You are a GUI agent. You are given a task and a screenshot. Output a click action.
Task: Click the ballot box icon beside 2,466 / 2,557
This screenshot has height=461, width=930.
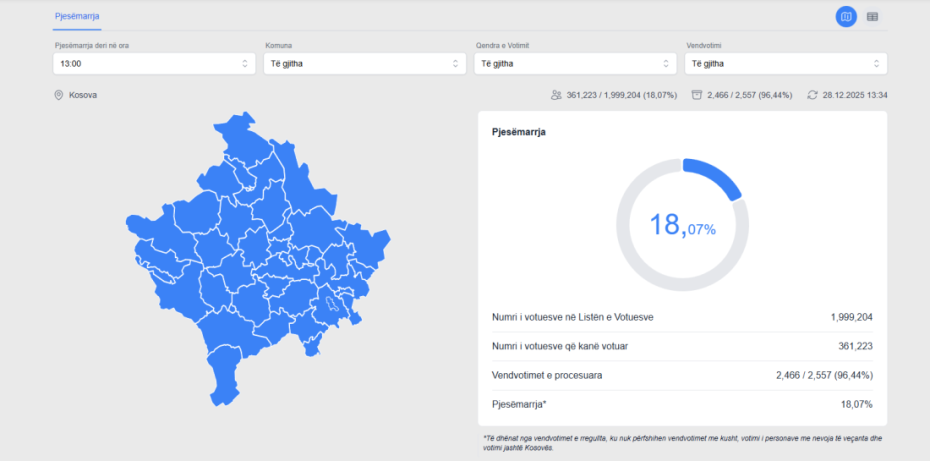[696, 95]
